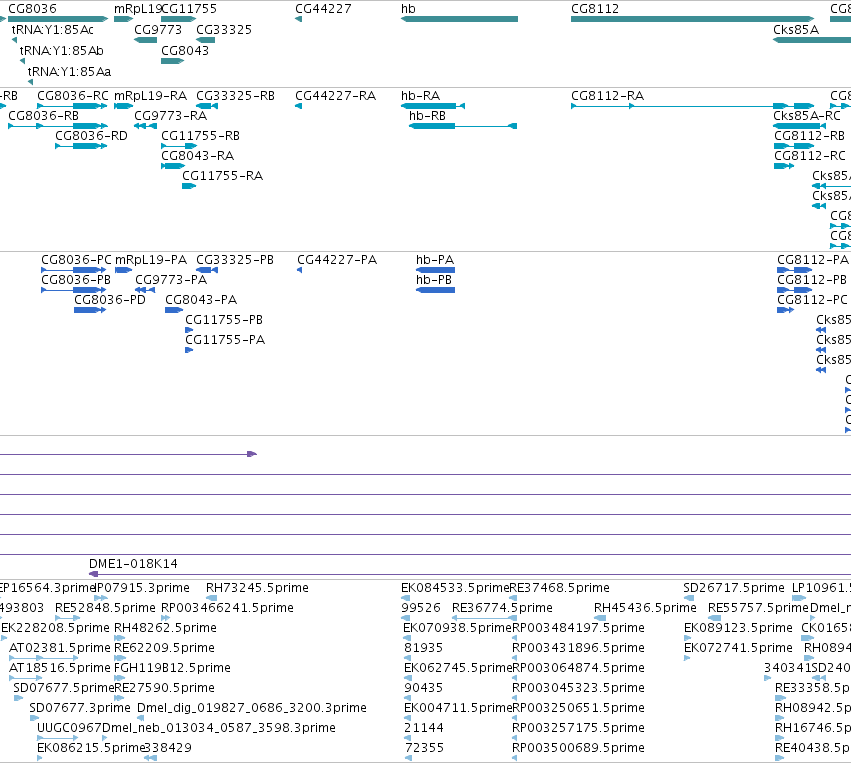The height and width of the screenshot is (763, 851).
Task: Select the hb-RA transcript label
Action: (x=421, y=96)
